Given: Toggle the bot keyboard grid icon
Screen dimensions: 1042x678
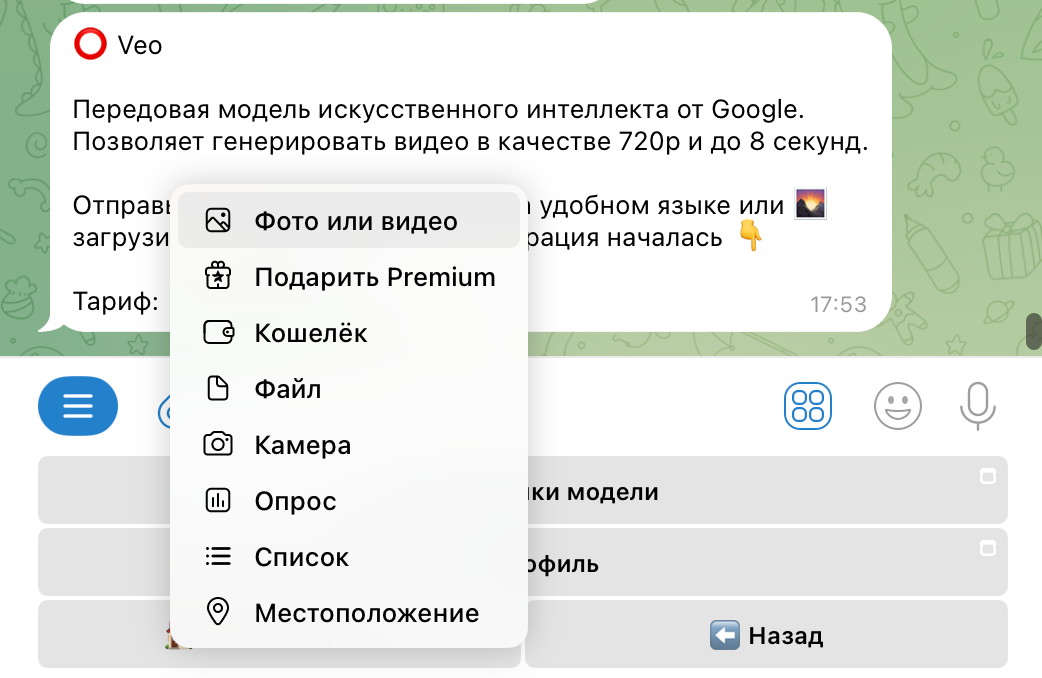Looking at the screenshot, I should coord(807,406).
